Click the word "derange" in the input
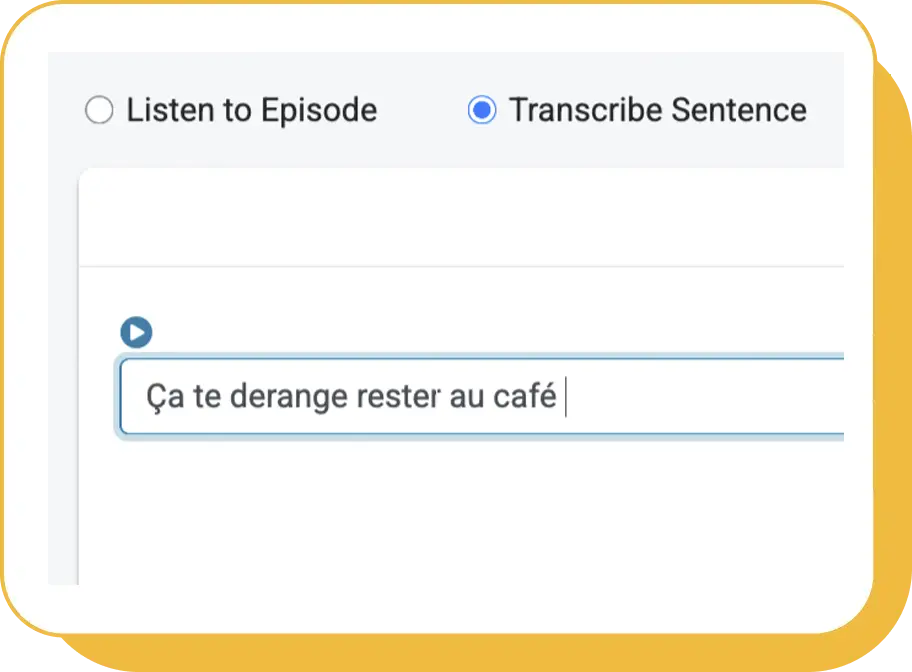 pyautogui.click(x=287, y=397)
